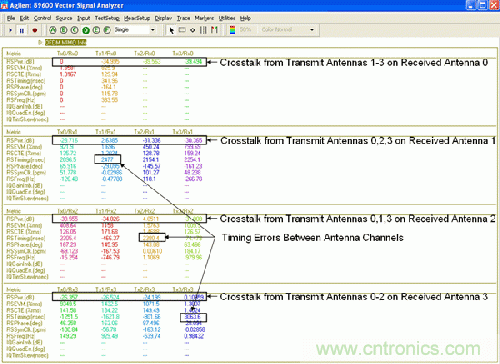Pick the diamond marker tool
Screen dimensions: 500x364
click(x=193, y=30)
